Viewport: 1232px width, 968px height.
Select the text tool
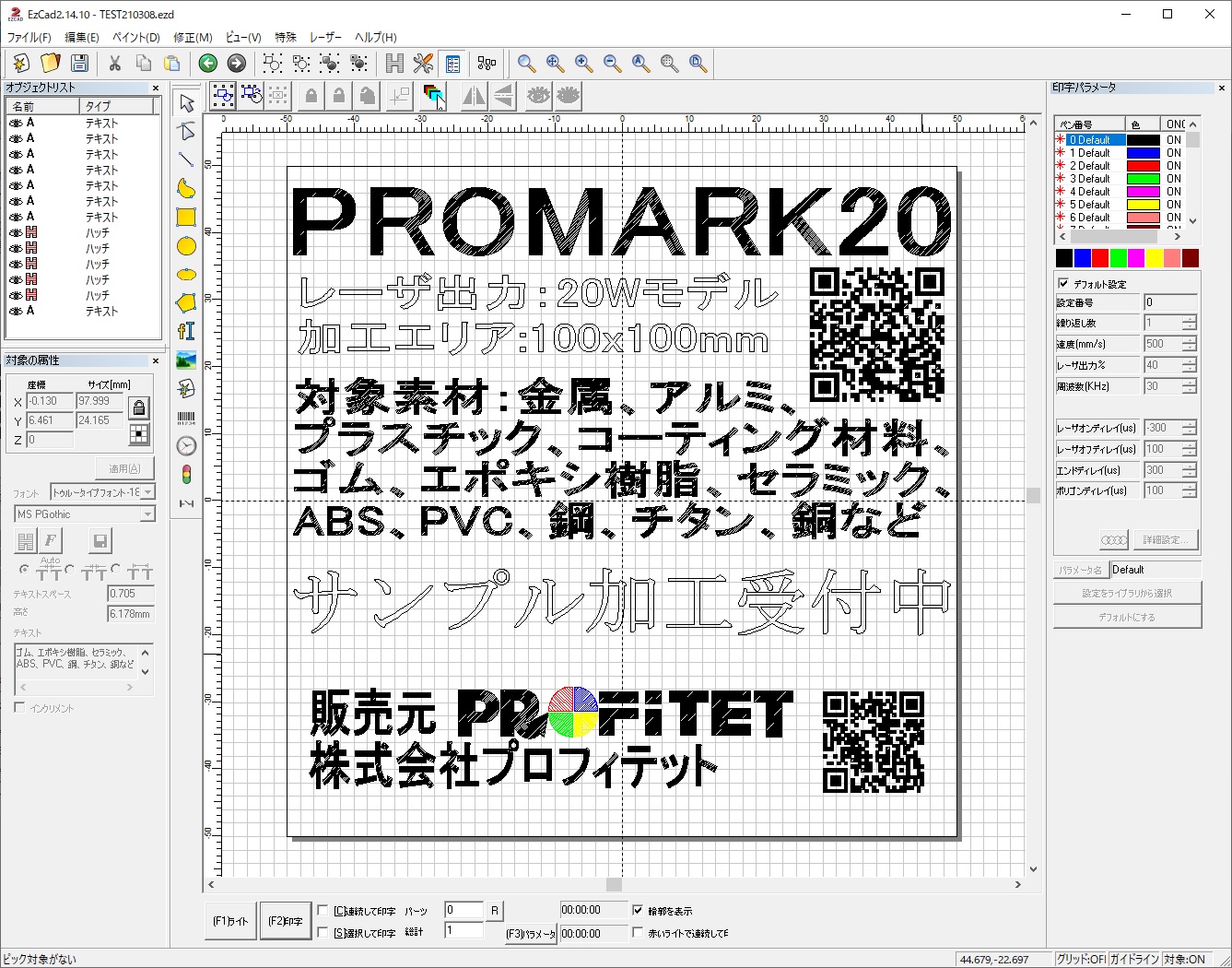[x=186, y=331]
